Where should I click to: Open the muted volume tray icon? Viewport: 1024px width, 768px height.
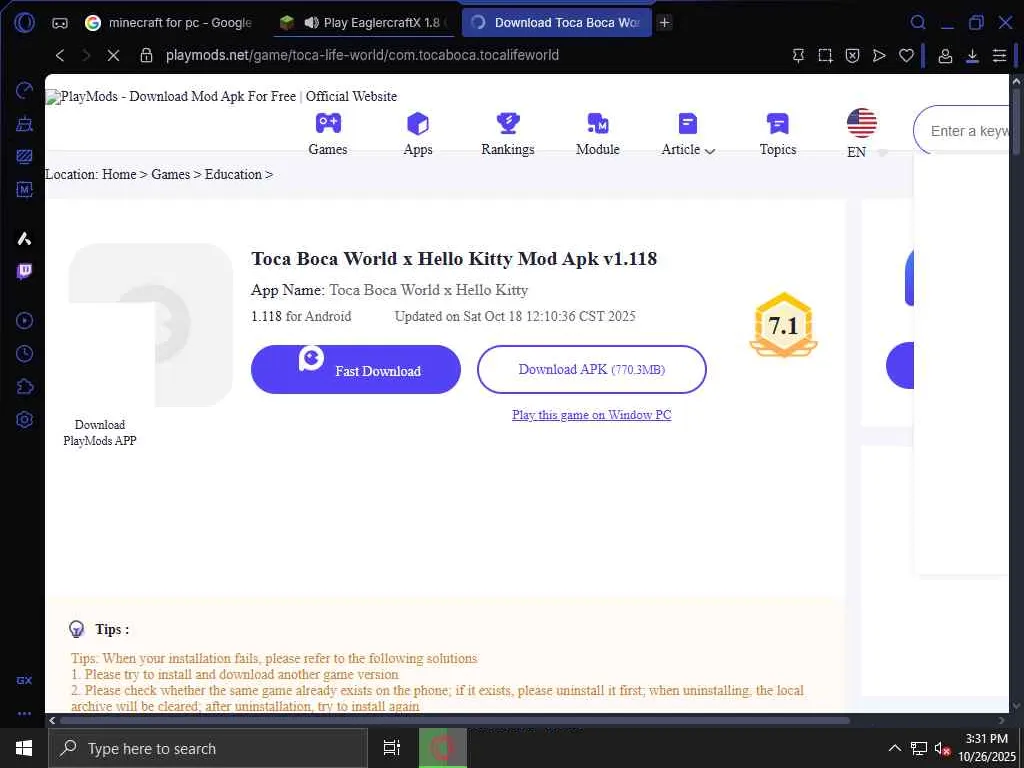(942, 748)
